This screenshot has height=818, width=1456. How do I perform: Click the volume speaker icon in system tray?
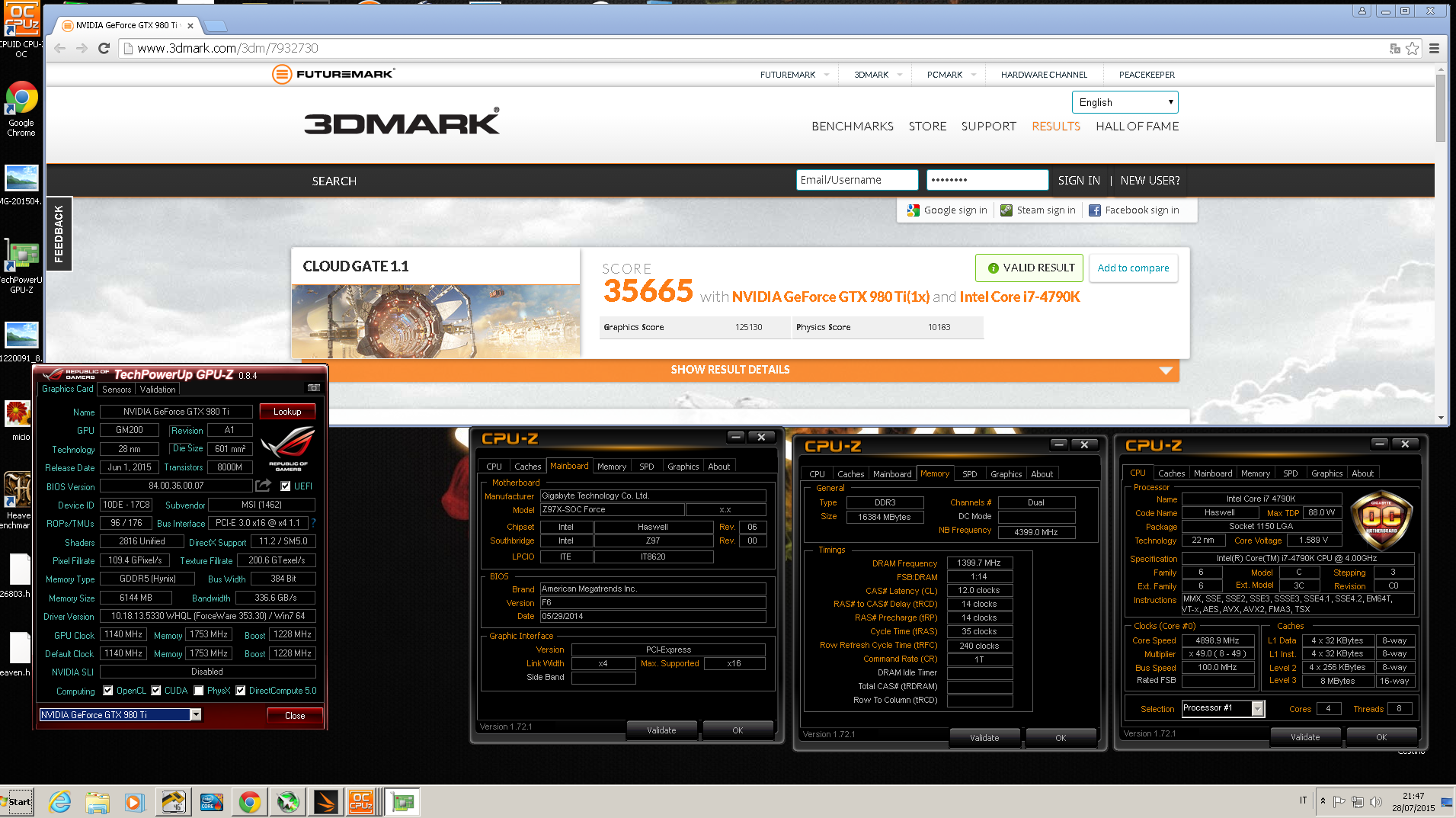(x=1375, y=801)
